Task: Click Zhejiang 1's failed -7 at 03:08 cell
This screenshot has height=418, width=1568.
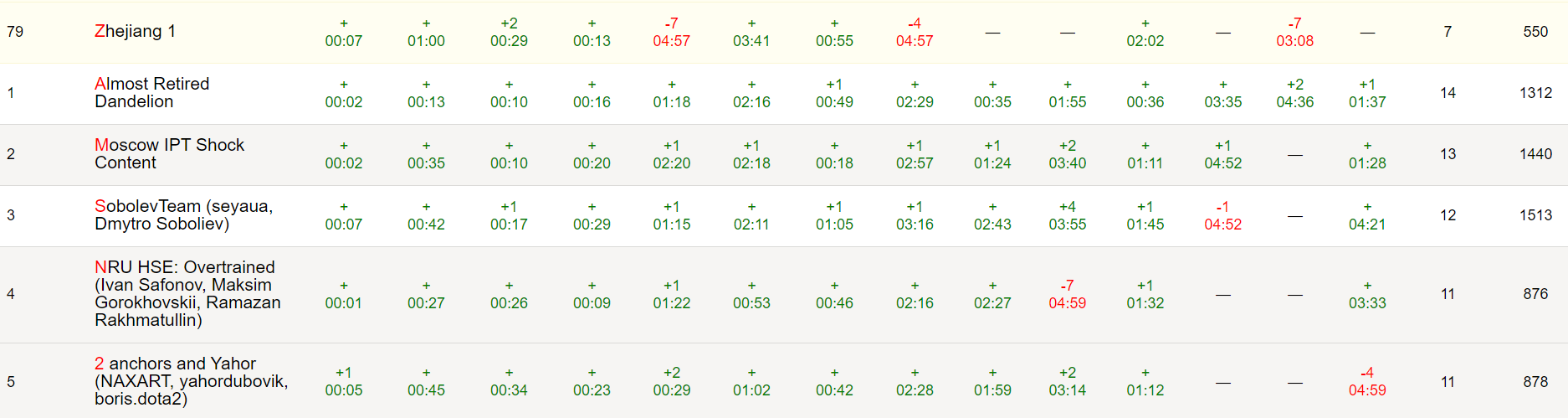Action: (1294, 32)
